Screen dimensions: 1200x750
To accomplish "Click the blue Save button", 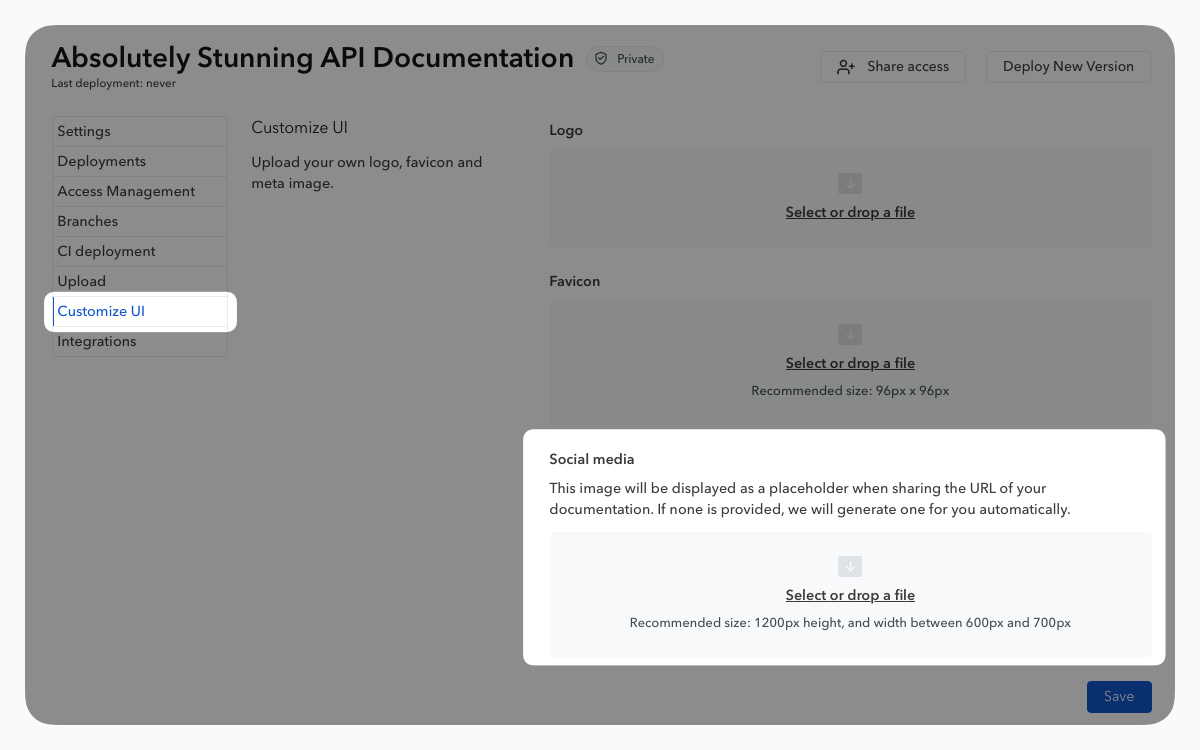I will pos(1119,697).
